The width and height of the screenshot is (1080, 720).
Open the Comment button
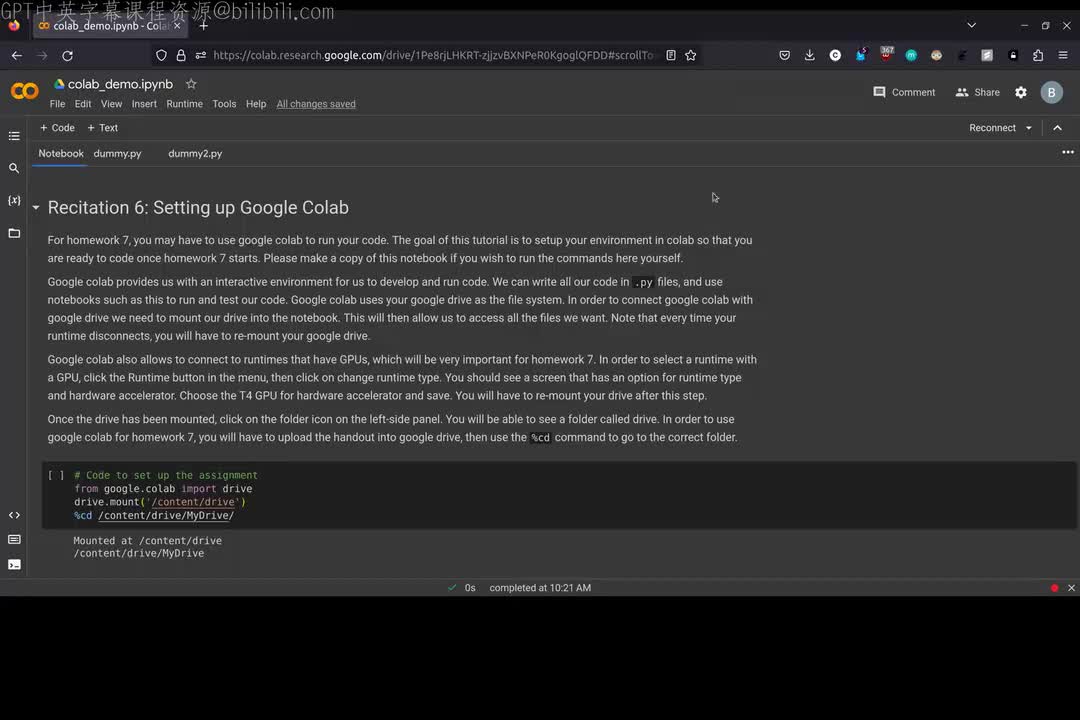[904, 92]
